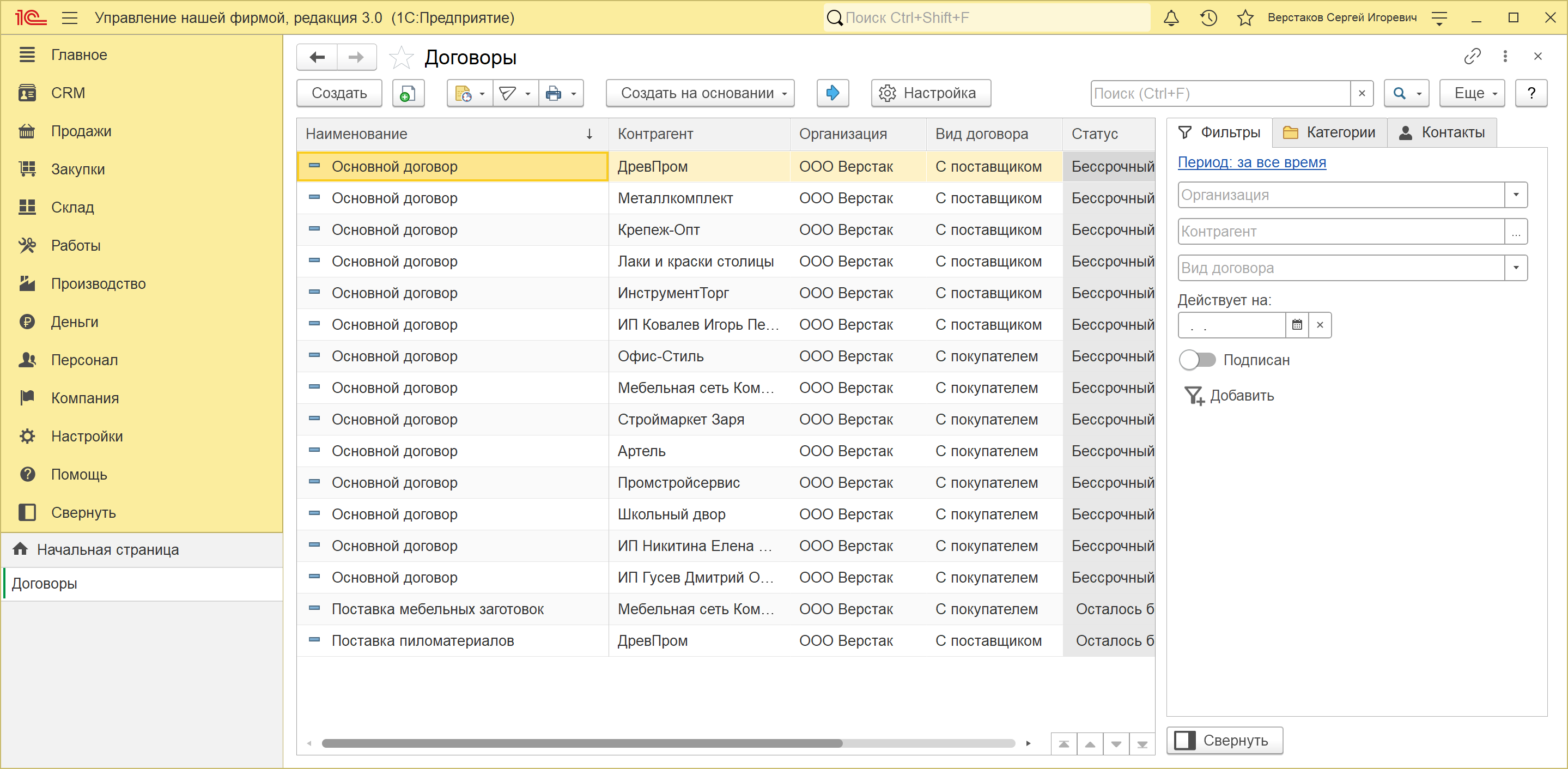Jump to the last list row
This screenshot has width=1568, height=769.
tap(1142, 744)
